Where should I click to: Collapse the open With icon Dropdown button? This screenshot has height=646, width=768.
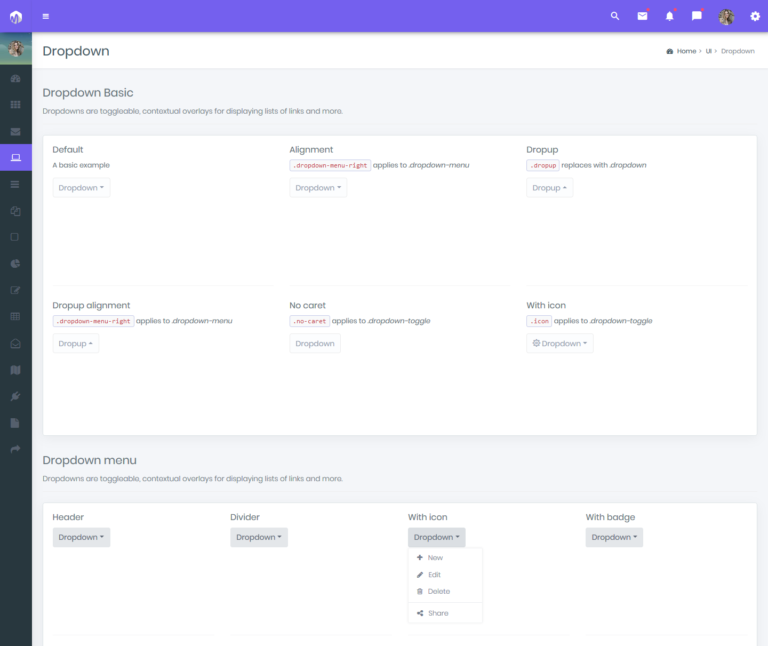pos(437,537)
